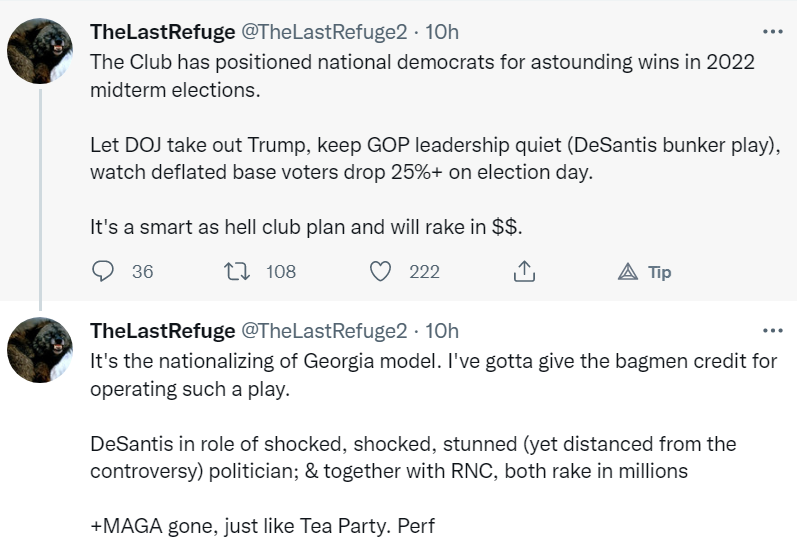The height and width of the screenshot is (554, 797).
Task: Open TheLastRefuge display name on first tweet
Action: (162, 32)
